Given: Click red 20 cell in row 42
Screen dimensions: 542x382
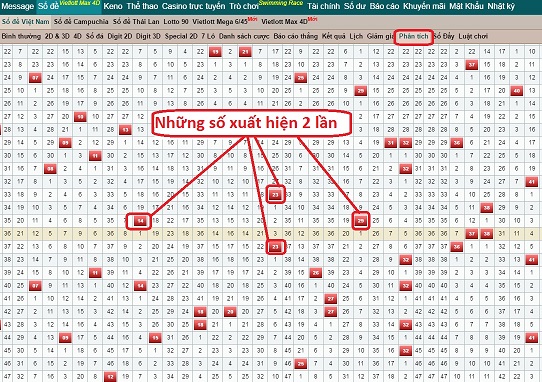Looking at the screenshot, I should pos(230,312).
